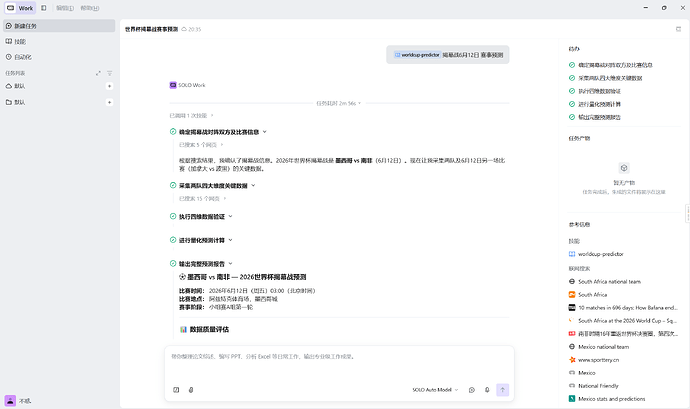Click the 执行四维数据验证 todo item
The height and width of the screenshot is (409, 690).
tap(595, 91)
